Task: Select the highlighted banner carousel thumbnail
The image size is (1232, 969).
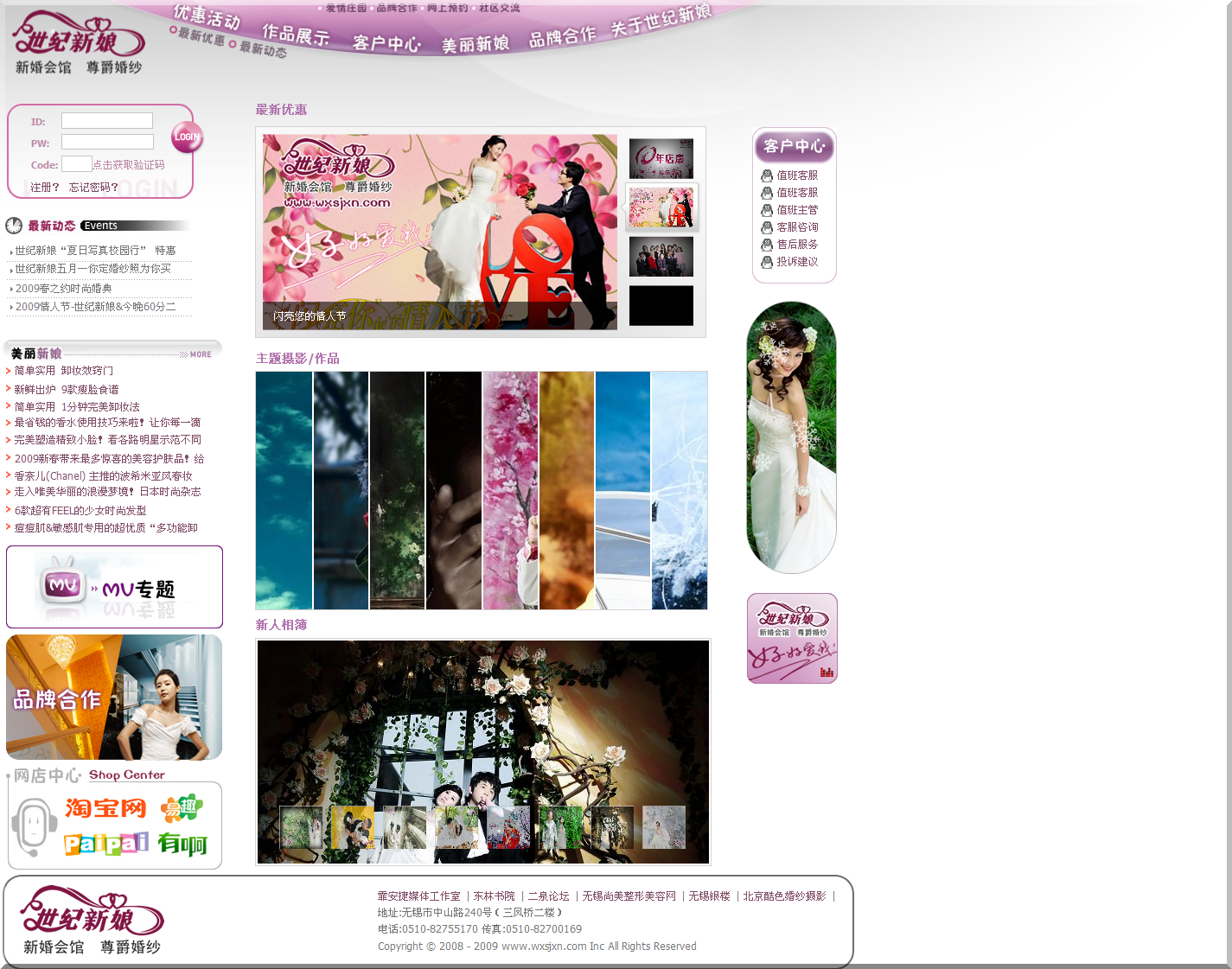Action: [661, 207]
